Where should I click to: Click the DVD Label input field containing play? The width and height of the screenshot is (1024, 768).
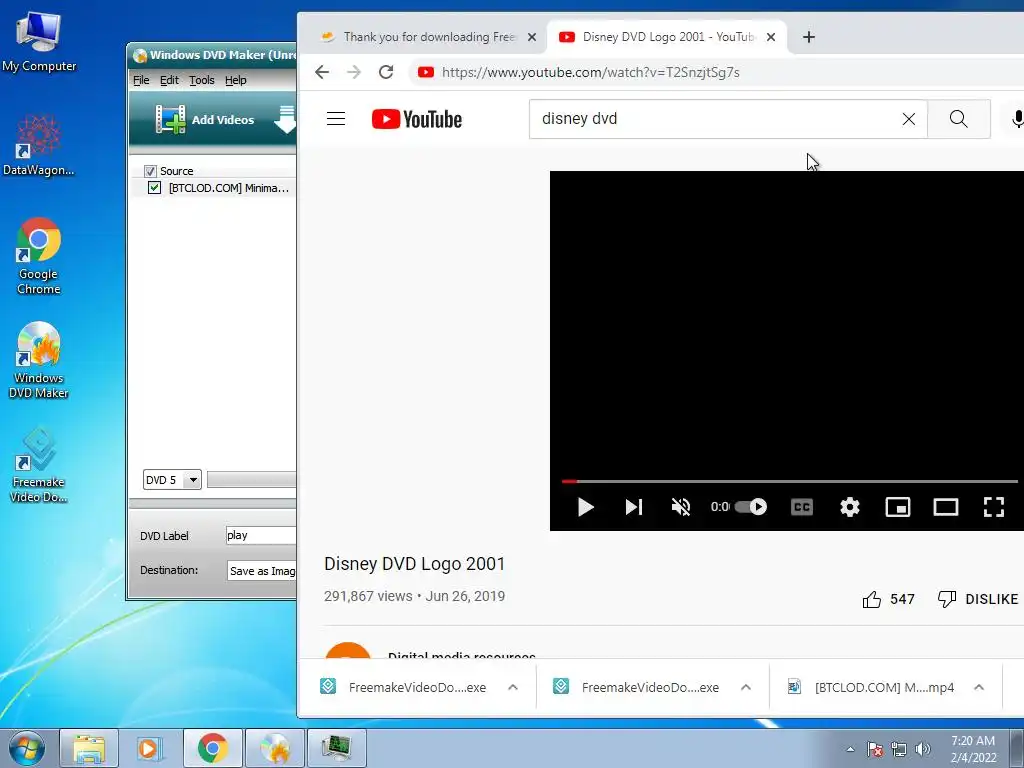[x=261, y=536]
